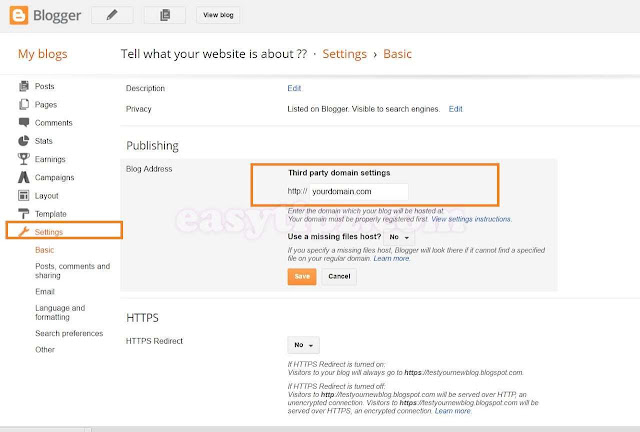Click the HTTPS section heading
Image resolution: width=640 pixels, height=432 pixels.
coord(142,318)
